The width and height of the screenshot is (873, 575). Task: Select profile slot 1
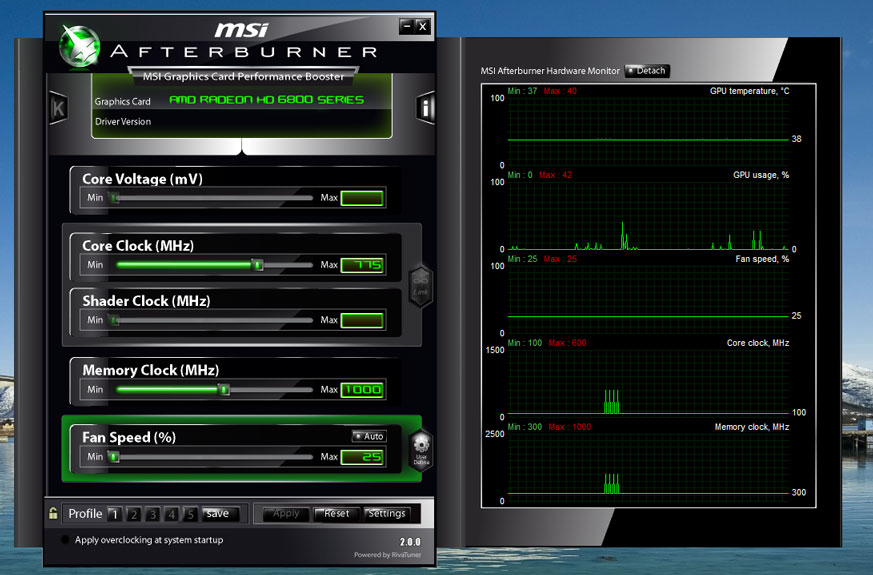point(115,514)
